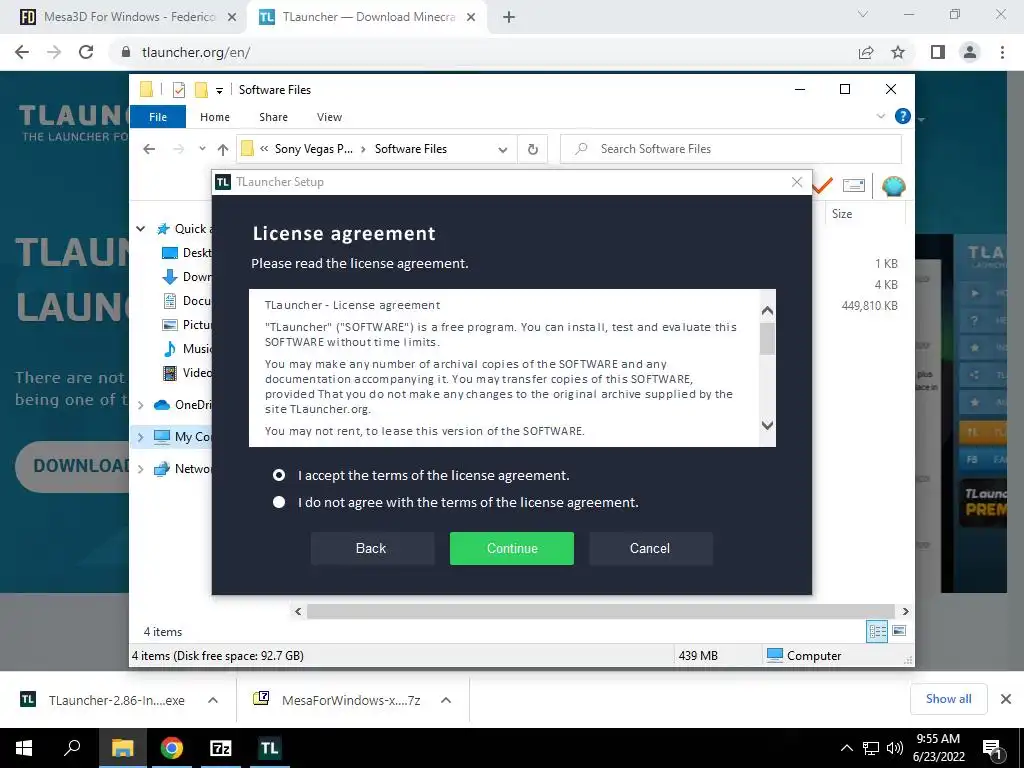Accept the terms of the license agreement
1024x768 pixels.
(279, 475)
